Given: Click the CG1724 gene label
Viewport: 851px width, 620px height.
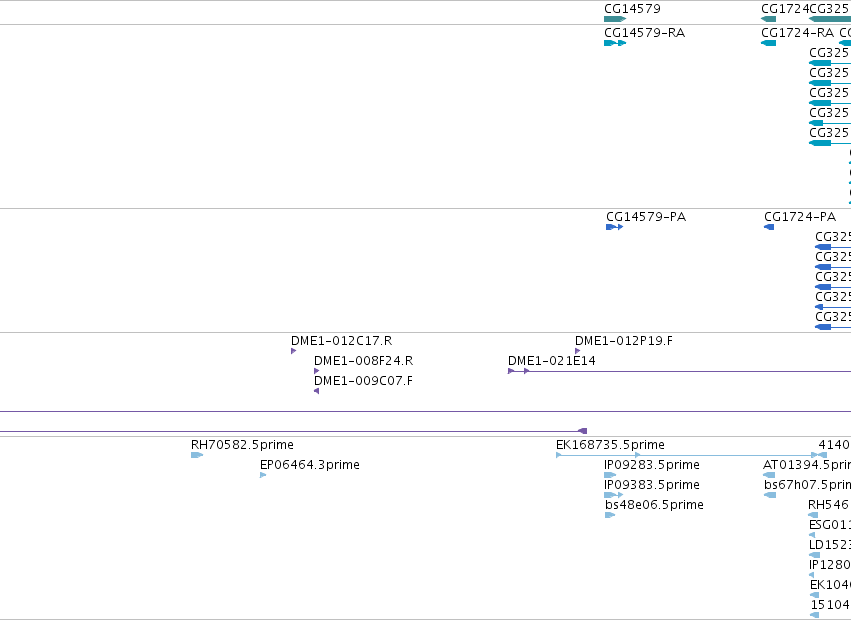Looking at the screenshot, I should point(785,9).
